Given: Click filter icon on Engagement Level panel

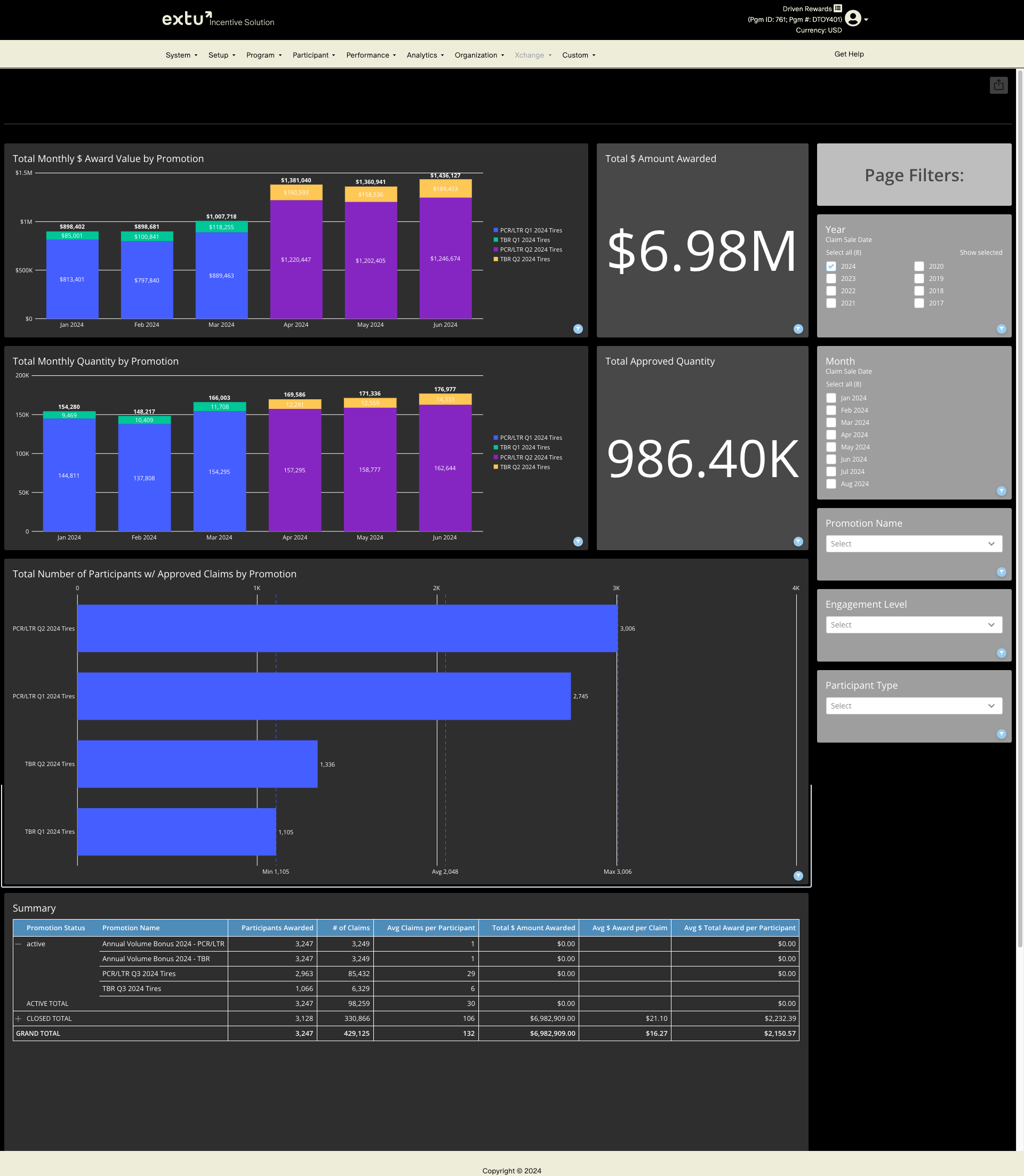Looking at the screenshot, I should click(x=1001, y=653).
